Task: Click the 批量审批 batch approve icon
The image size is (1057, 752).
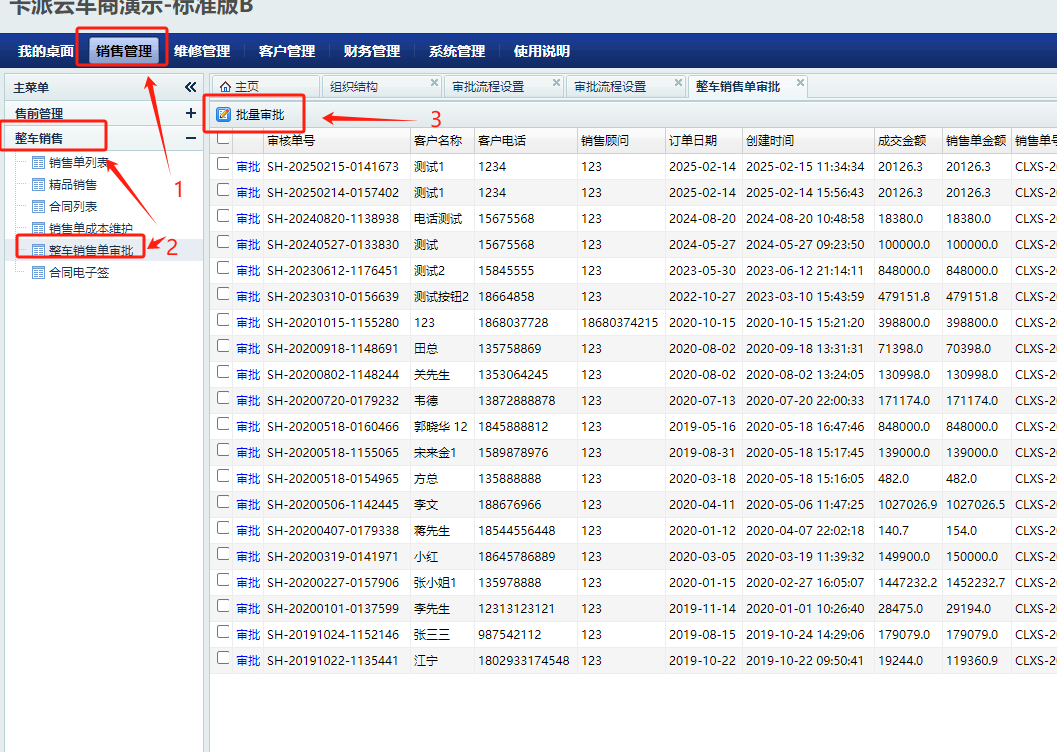Action: pyautogui.click(x=223, y=115)
